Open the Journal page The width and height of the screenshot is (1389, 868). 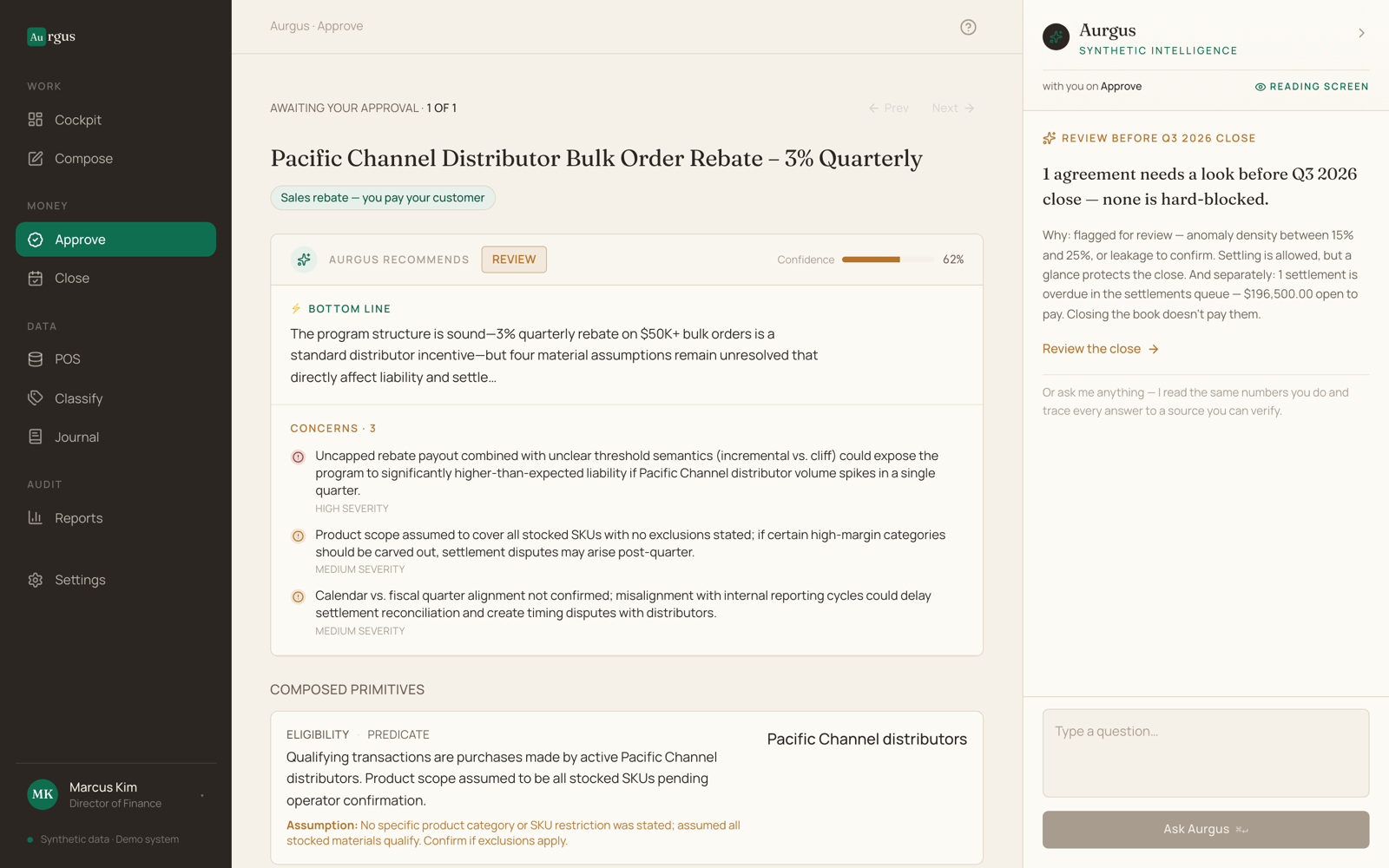[x=115, y=437]
